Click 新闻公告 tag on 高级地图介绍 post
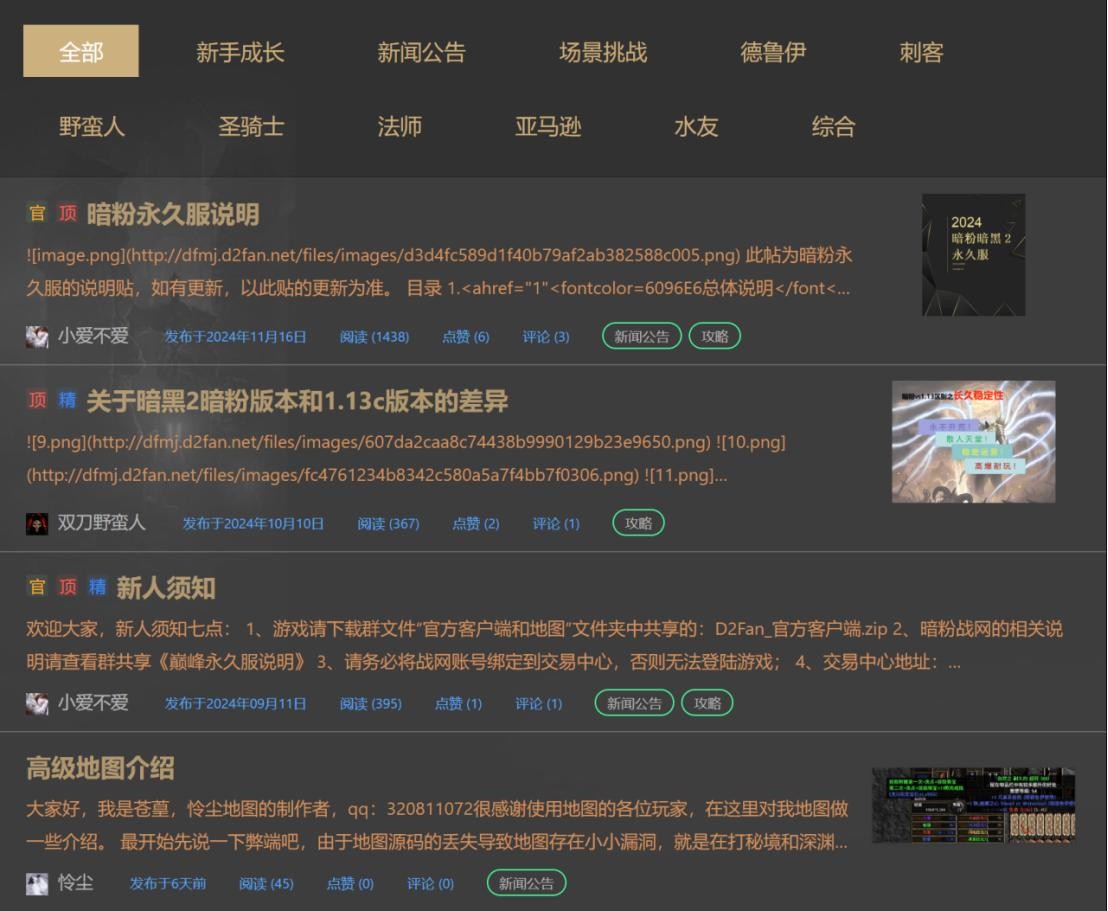The height and width of the screenshot is (911, 1108). (526, 883)
